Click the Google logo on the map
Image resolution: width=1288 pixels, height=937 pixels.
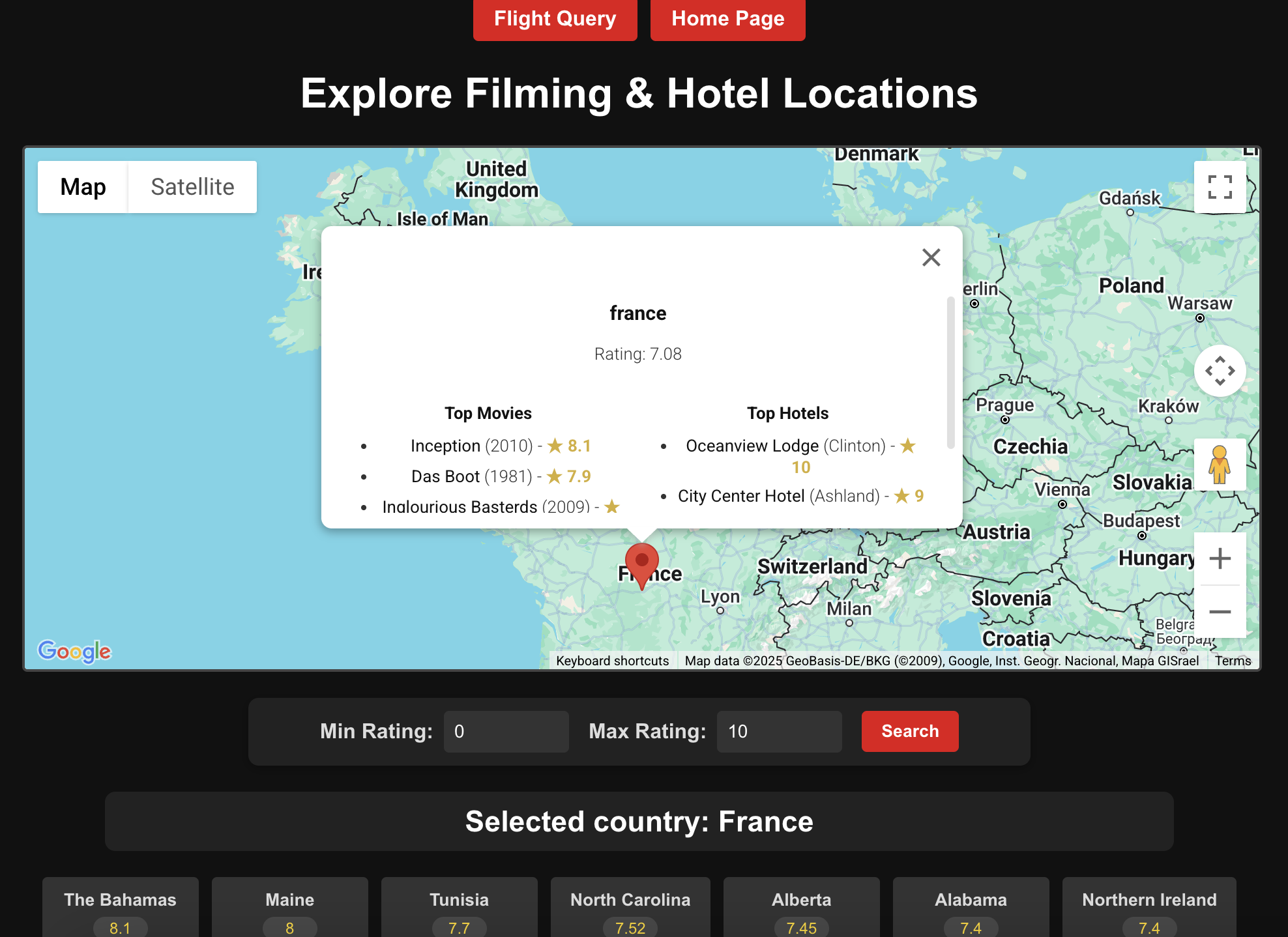[x=74, y=651]
